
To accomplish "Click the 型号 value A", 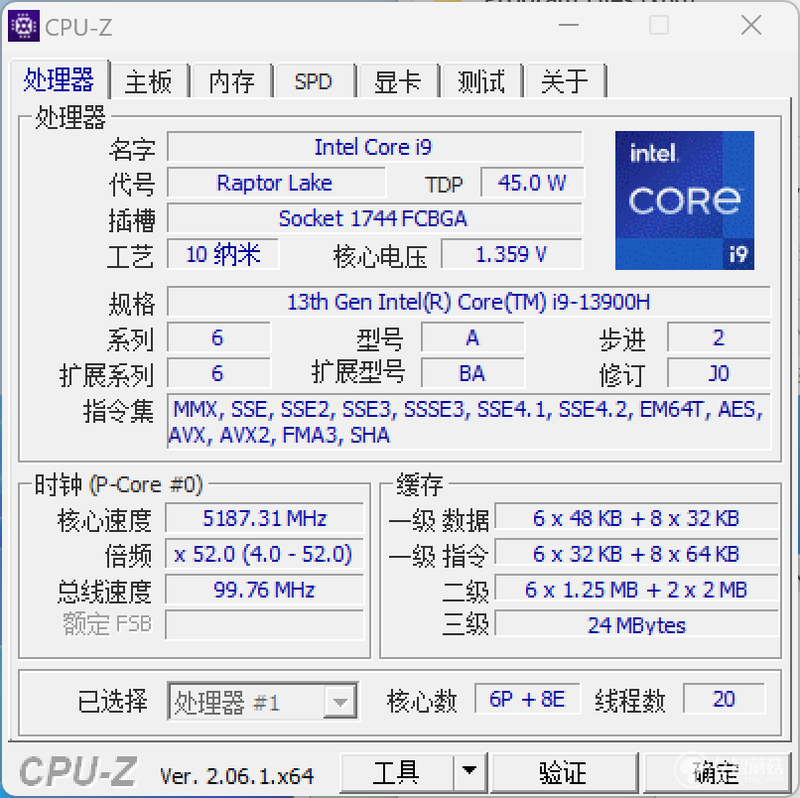I will (x=472, y=338).
